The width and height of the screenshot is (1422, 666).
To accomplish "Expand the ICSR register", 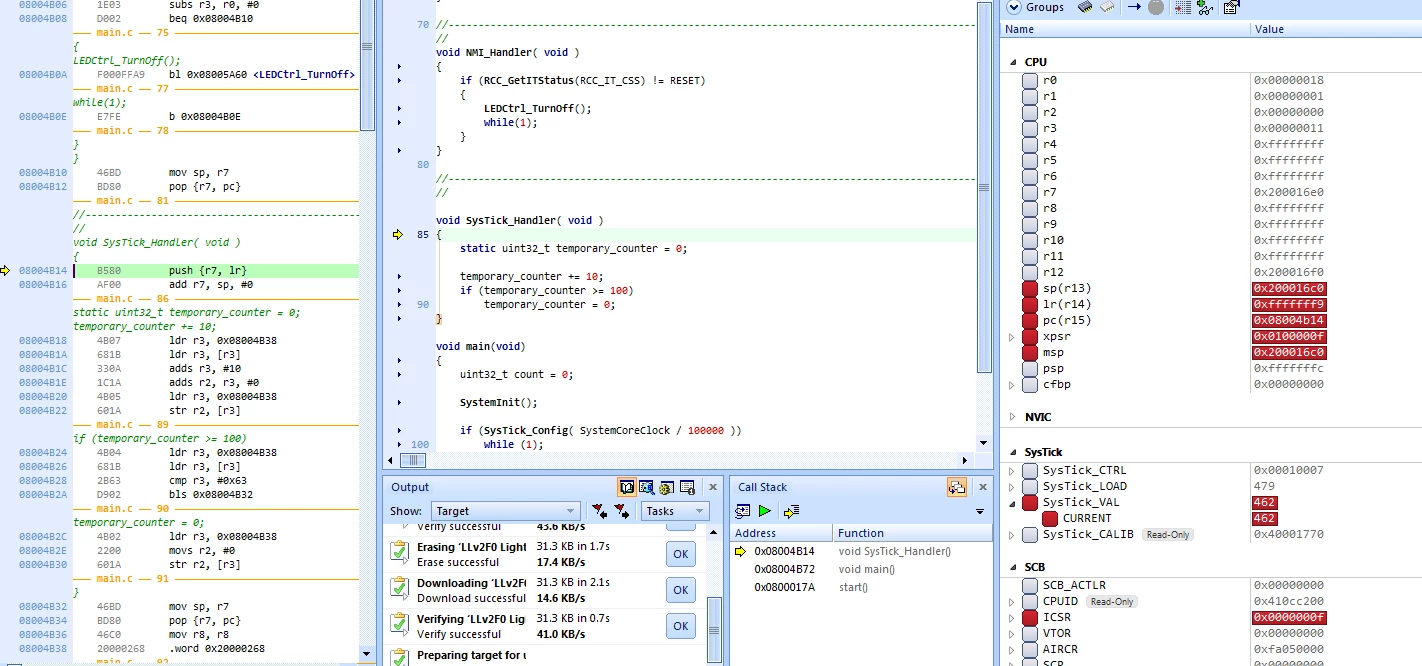I will [x=1011, y=618].
